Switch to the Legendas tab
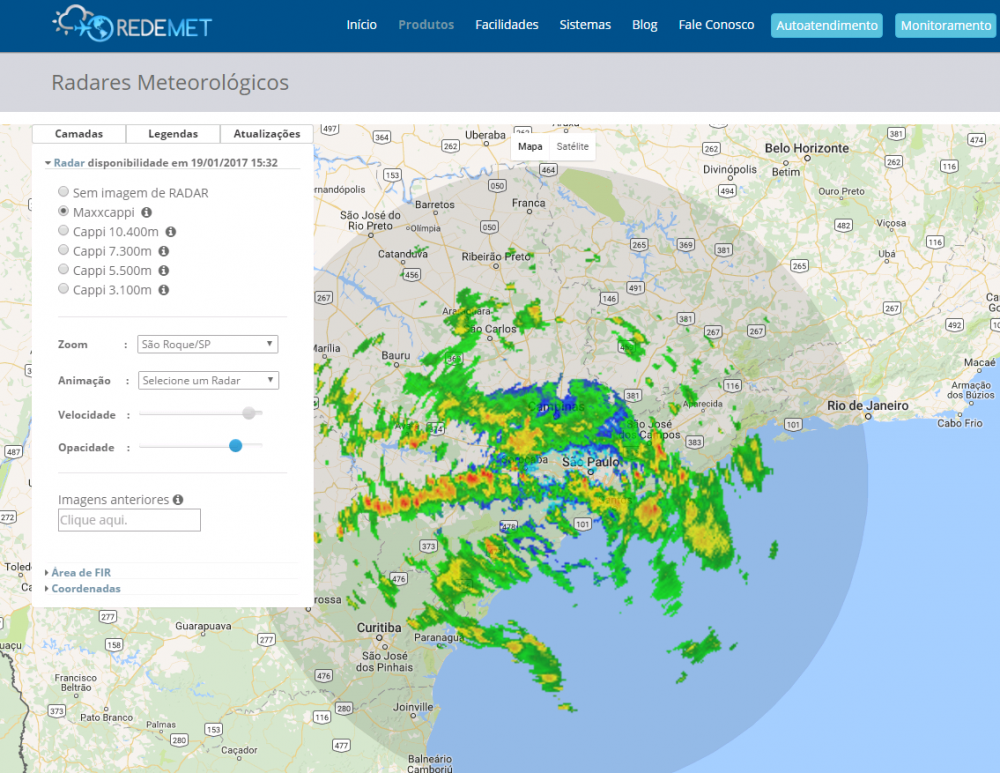Image resolution: width=1000 pixels, height=773 pixels. 173,133
